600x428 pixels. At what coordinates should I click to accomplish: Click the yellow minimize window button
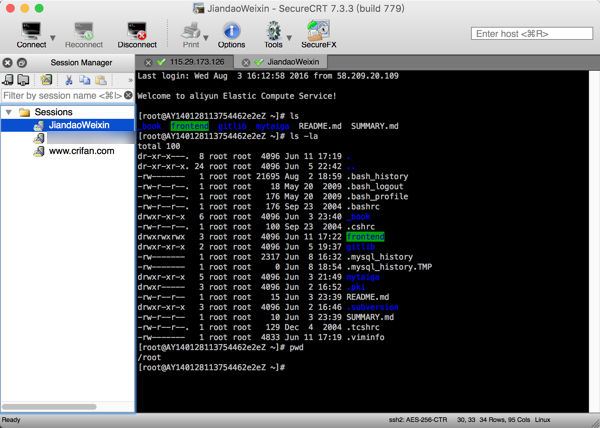click(x=24, y=8)
